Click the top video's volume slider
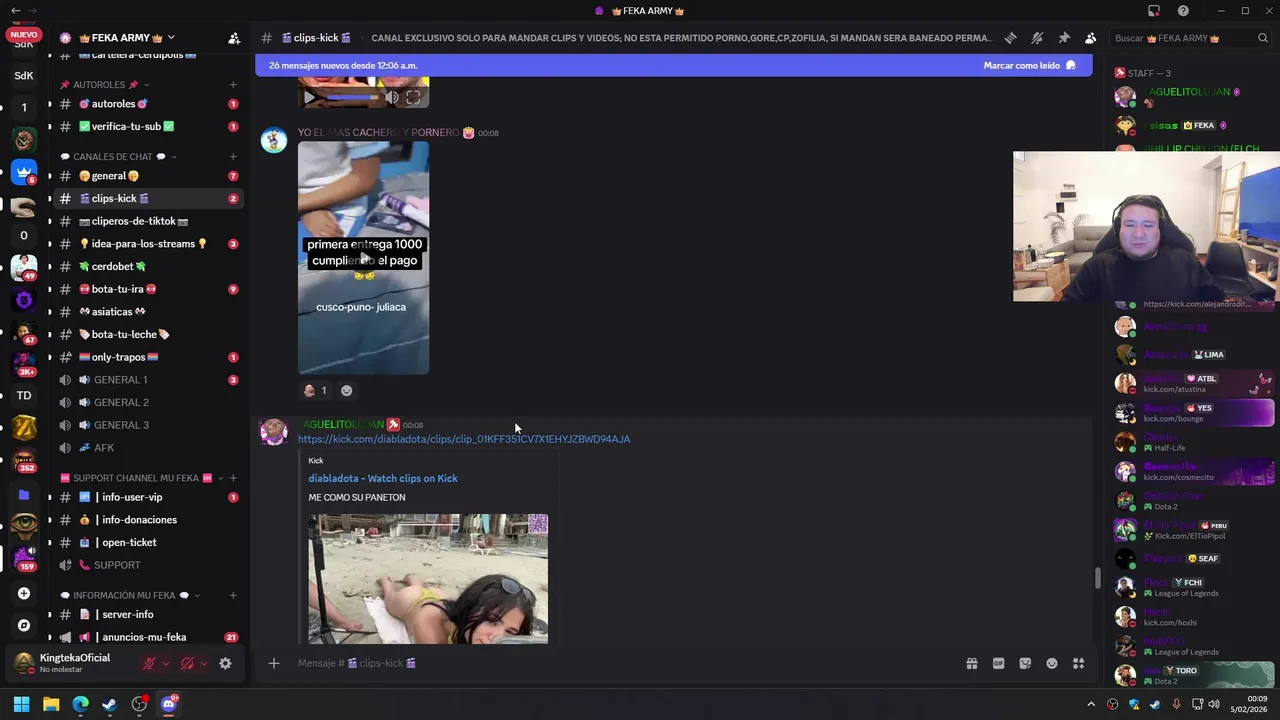 (354, 97)
